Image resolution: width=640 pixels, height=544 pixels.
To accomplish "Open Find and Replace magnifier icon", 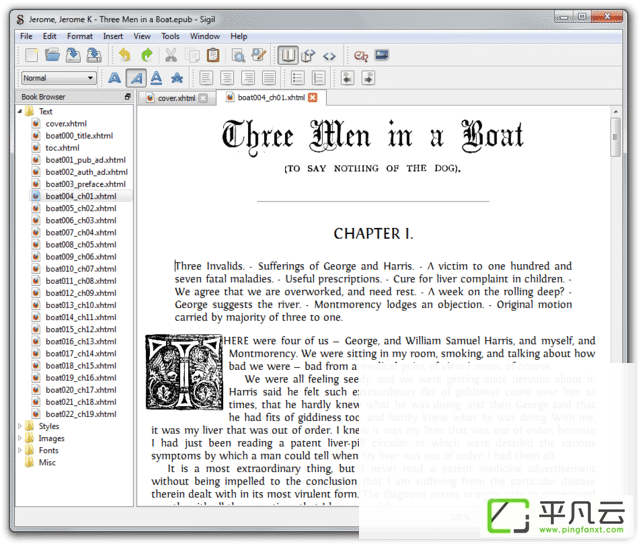I will [238, 55].
